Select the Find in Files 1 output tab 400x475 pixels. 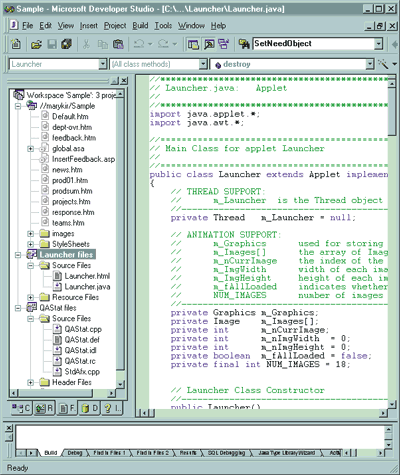(109, 453)
